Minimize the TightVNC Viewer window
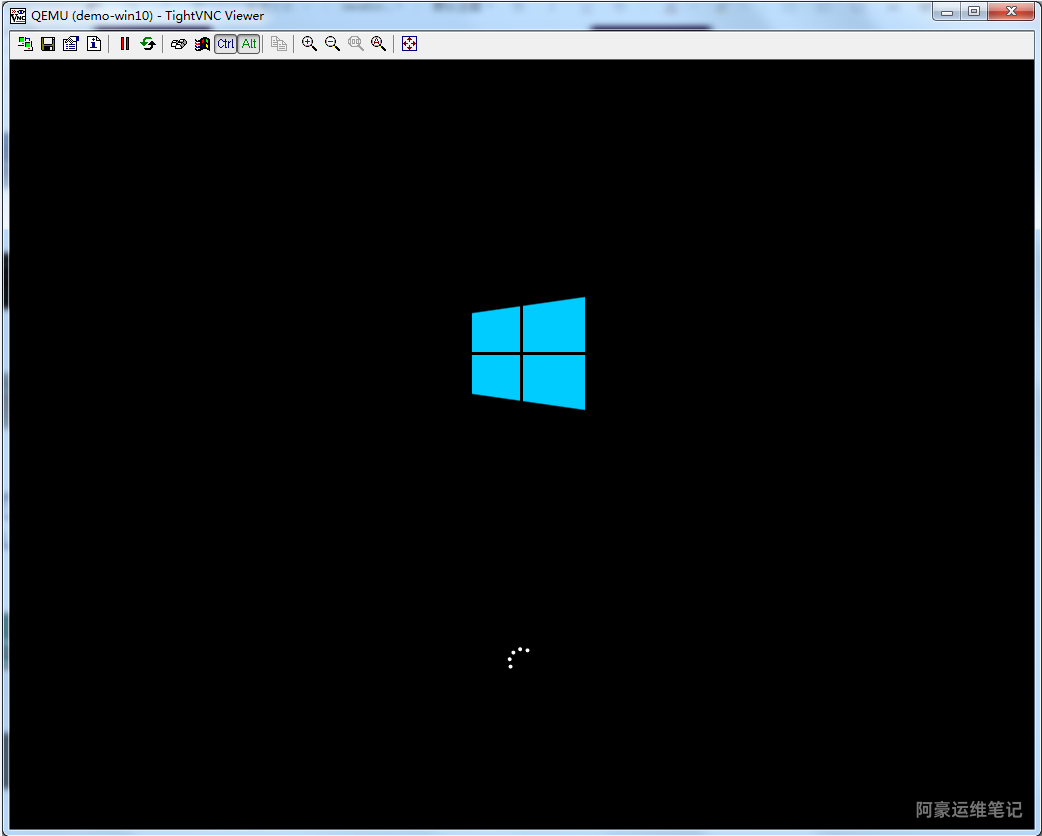Viewport: 1042px width, 836px height. pos(947,12)
